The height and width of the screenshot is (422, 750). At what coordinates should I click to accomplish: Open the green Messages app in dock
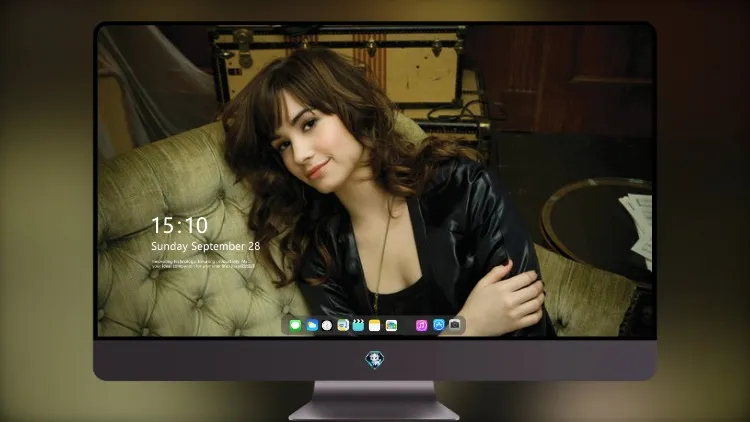(295, 326)
